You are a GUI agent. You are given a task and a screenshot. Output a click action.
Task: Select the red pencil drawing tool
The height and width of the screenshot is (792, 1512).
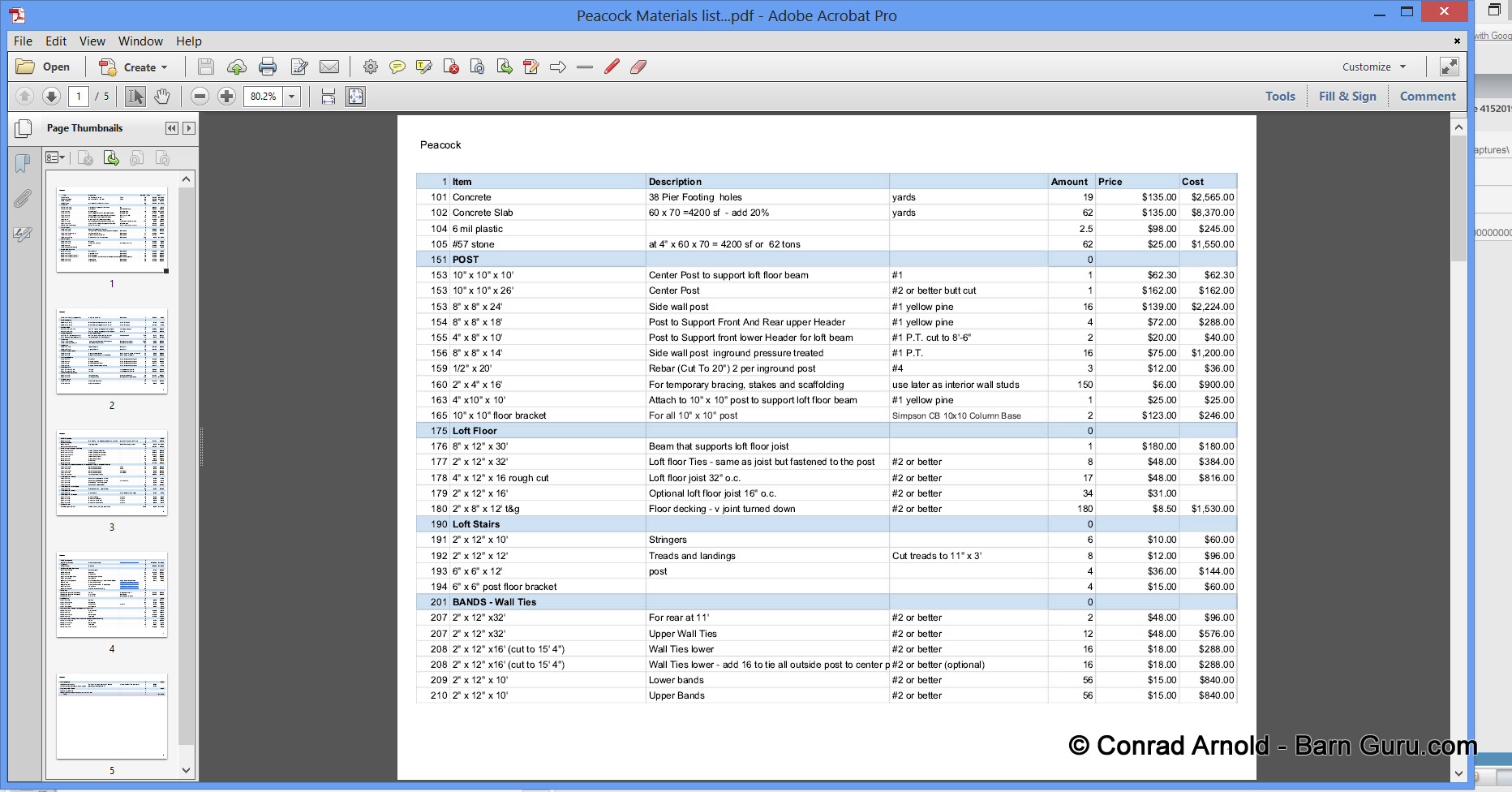pyautogui.click(x=612, y=67)
